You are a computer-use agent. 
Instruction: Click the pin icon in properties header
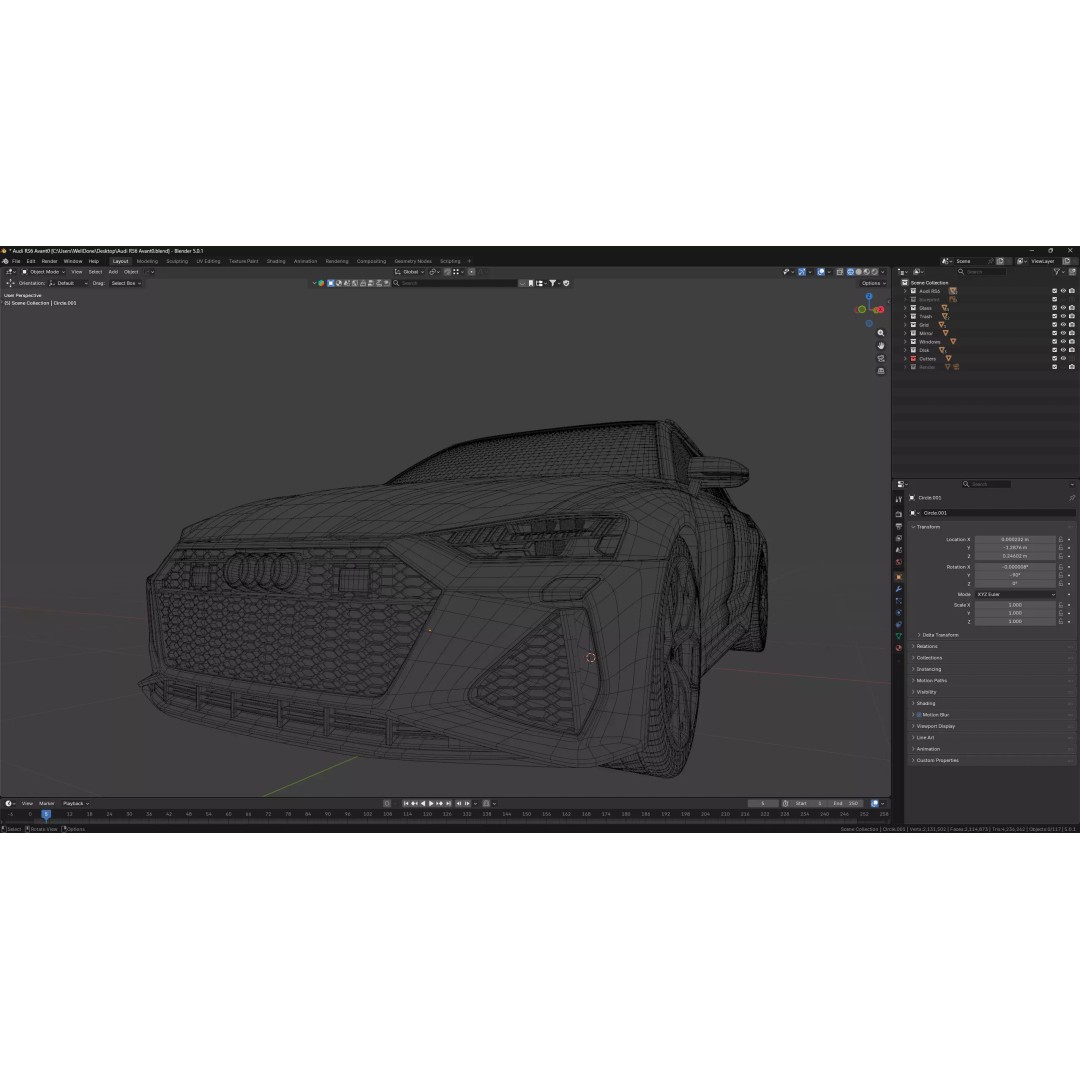[x=1072, y=498]
